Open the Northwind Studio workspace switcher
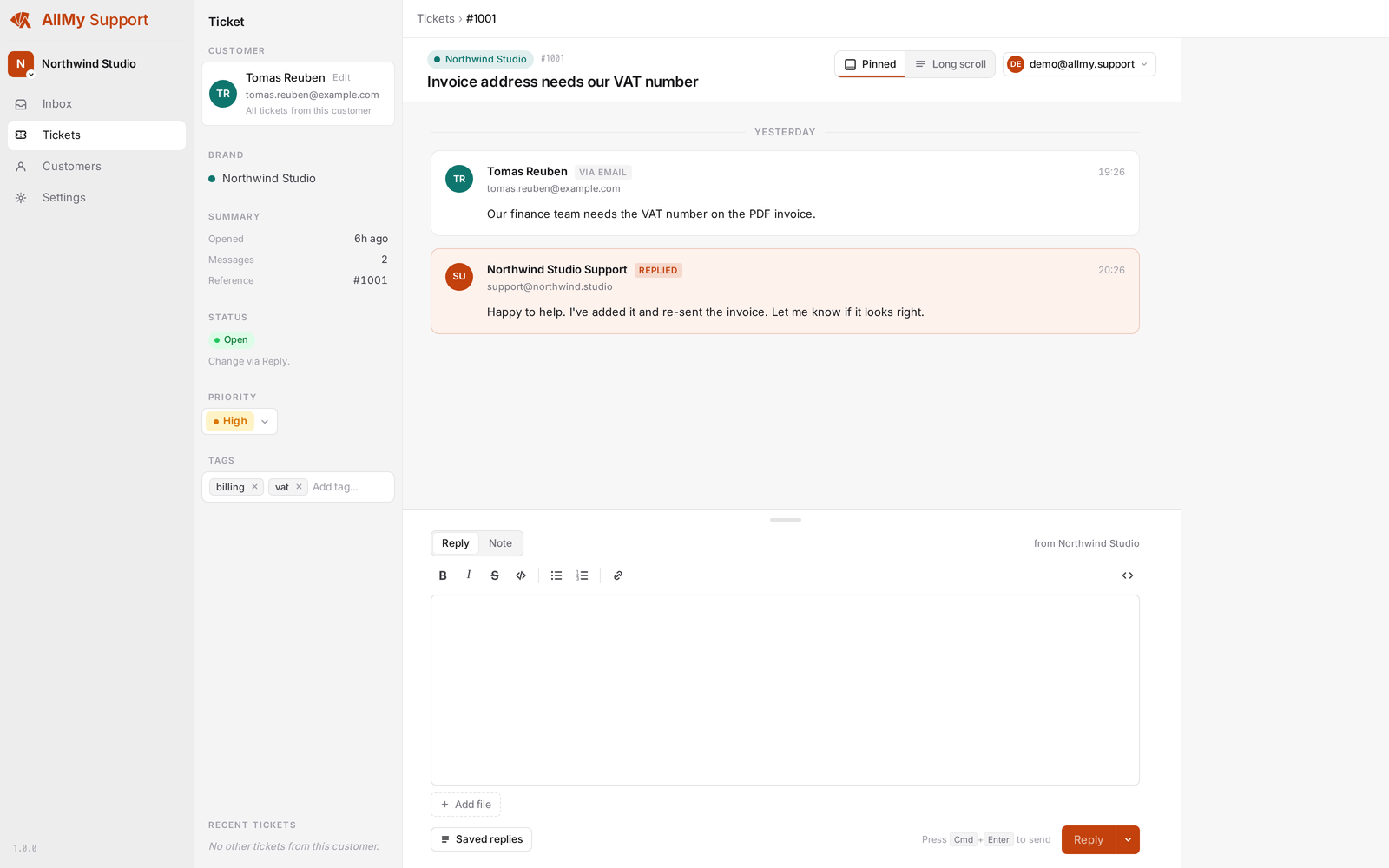The image size is (1389, 868). tap(73, 64)
